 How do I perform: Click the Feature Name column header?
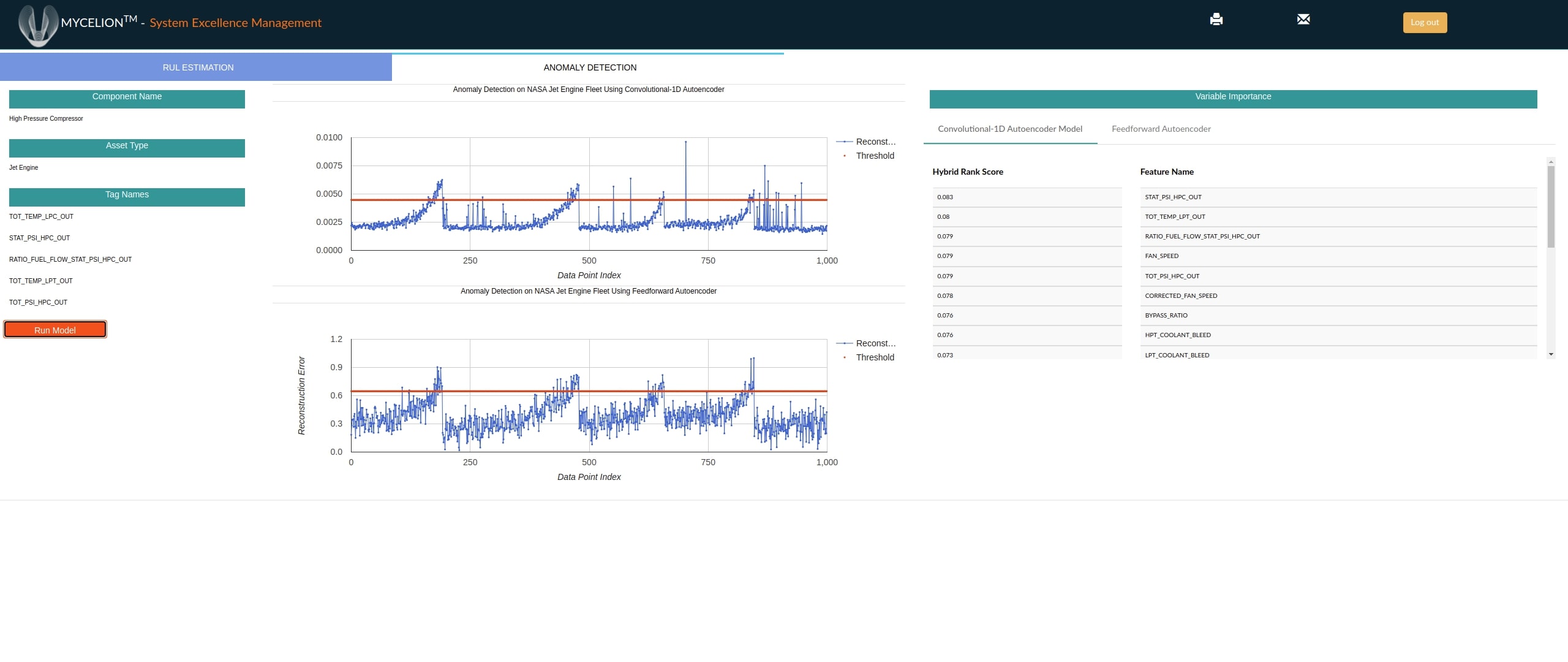click(1166, 172)
